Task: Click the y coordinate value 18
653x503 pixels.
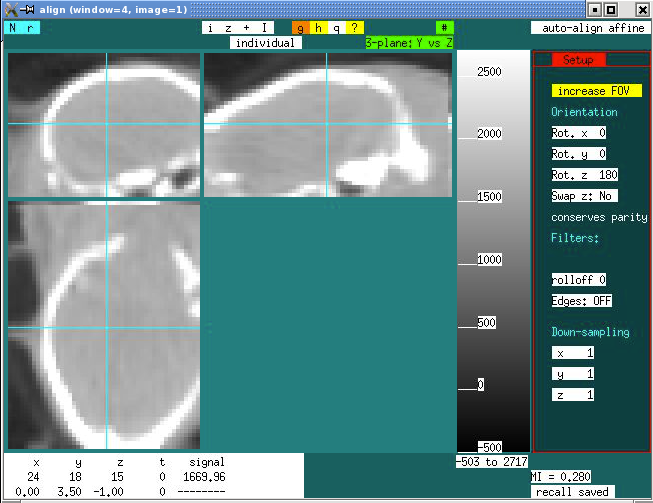Action: 75,476
